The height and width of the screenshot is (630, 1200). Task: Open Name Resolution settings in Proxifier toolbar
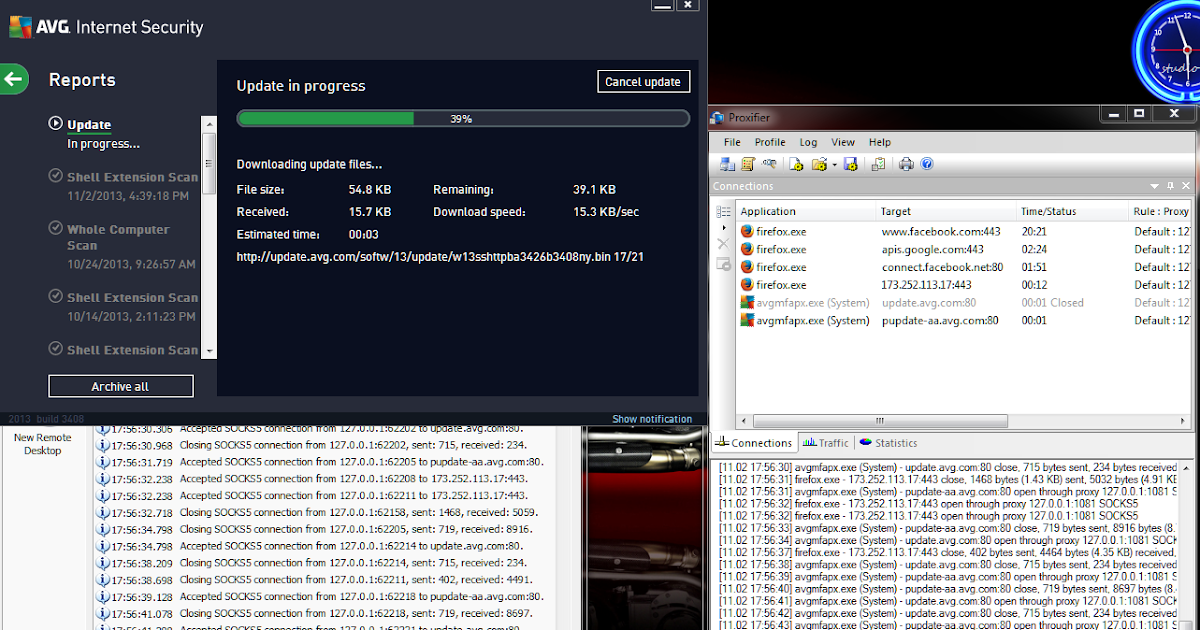(769, 164)
